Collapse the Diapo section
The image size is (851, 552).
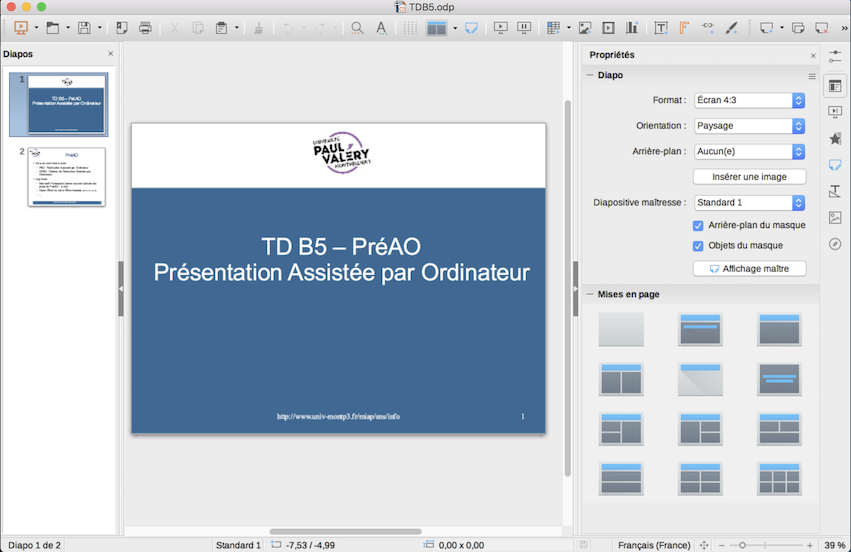(590, 75)
